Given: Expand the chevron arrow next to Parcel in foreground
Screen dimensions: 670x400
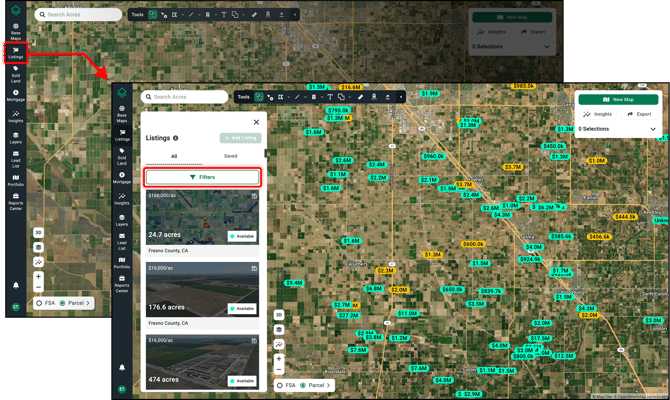Looking at the screenshot, I should pyautogui.click(x=329, y=384).
